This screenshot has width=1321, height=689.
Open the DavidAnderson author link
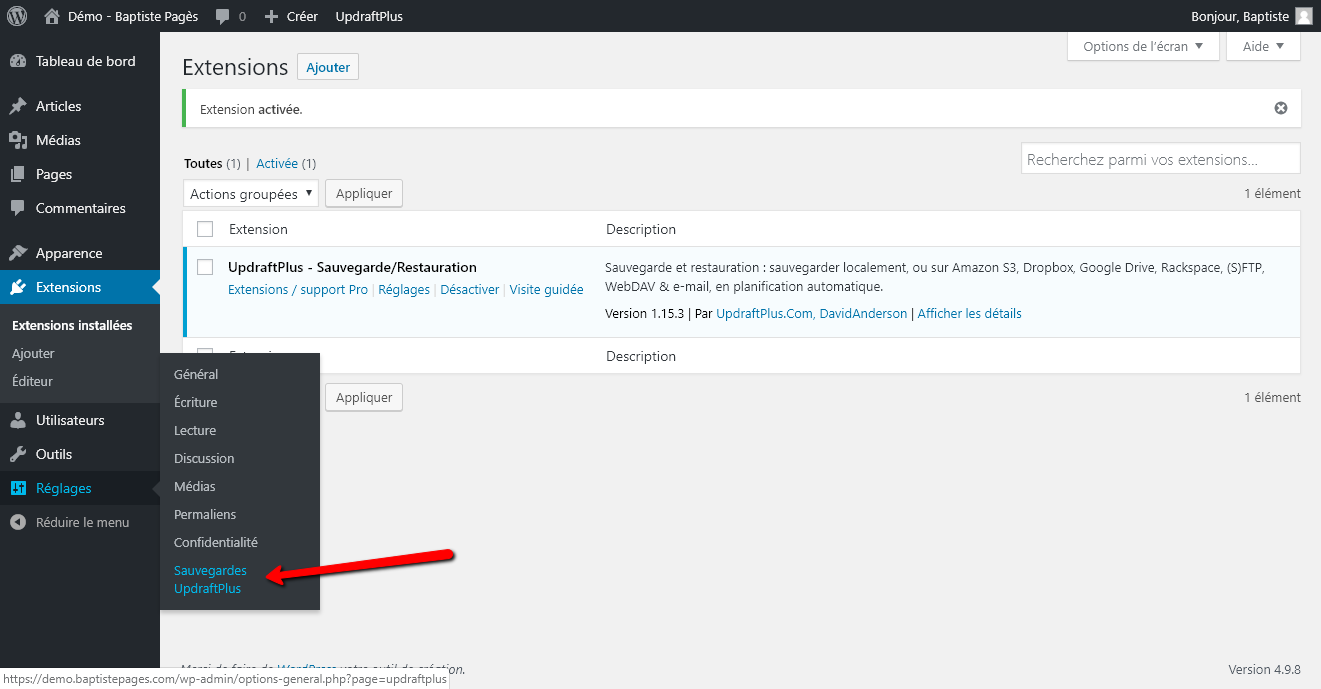(863, 313)
